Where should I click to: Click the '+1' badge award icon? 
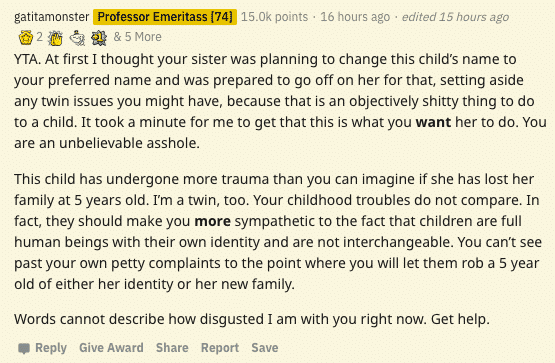(99, 38)
